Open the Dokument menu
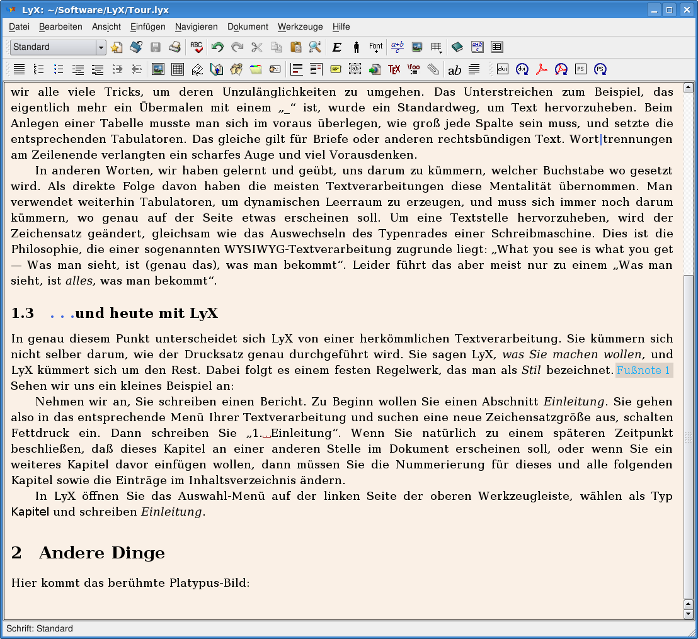 pyautogui.click(x=248, y=27)
